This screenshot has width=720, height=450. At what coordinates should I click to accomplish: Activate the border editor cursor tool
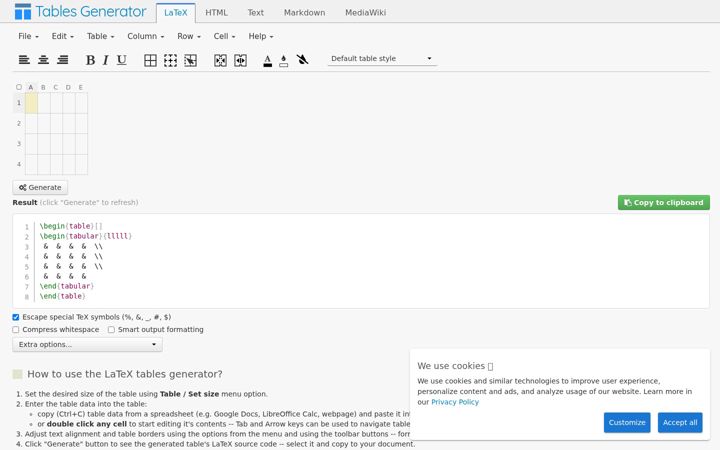(191, 60)
